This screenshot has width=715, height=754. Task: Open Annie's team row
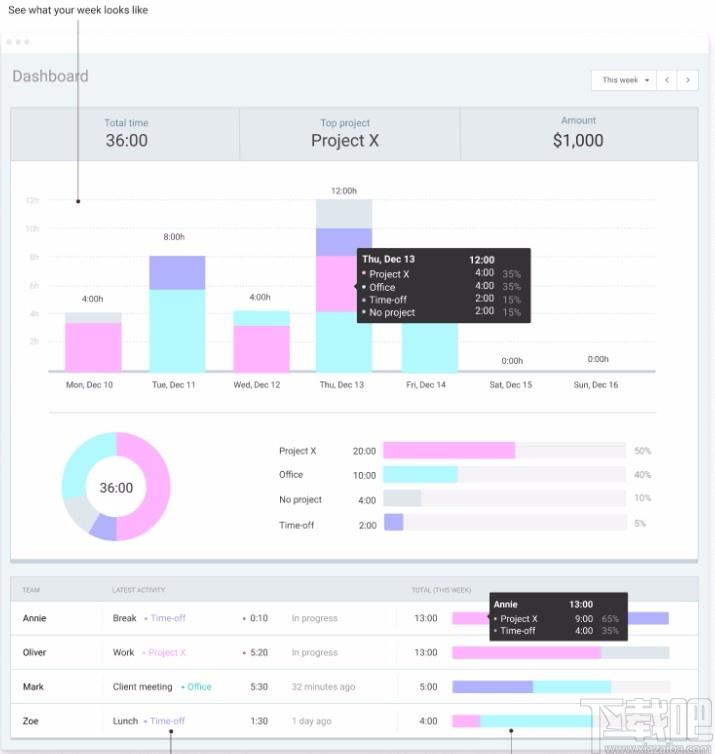click(x=354, y=618)
